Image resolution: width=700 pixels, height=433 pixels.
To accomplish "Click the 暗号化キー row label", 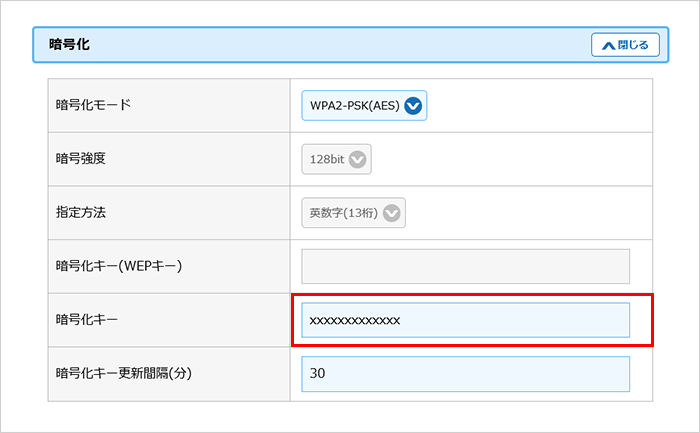I will pos(86,320).
